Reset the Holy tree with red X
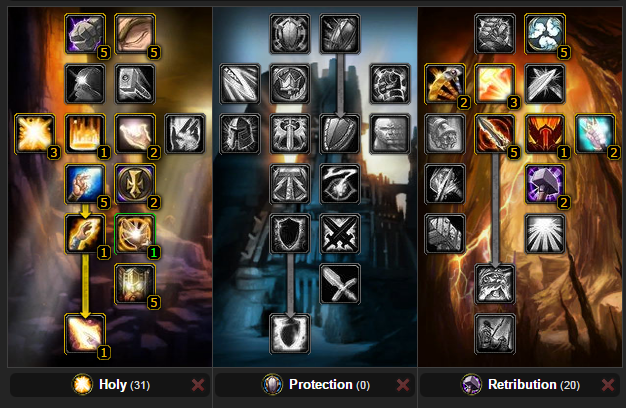The image size is (626, 408). point(198,385)
